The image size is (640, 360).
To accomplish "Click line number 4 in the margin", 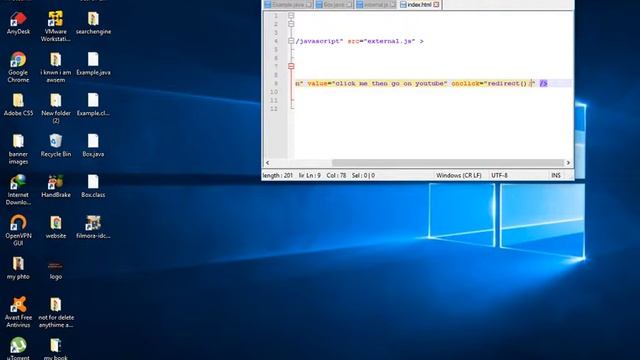I will pos(276,41).
